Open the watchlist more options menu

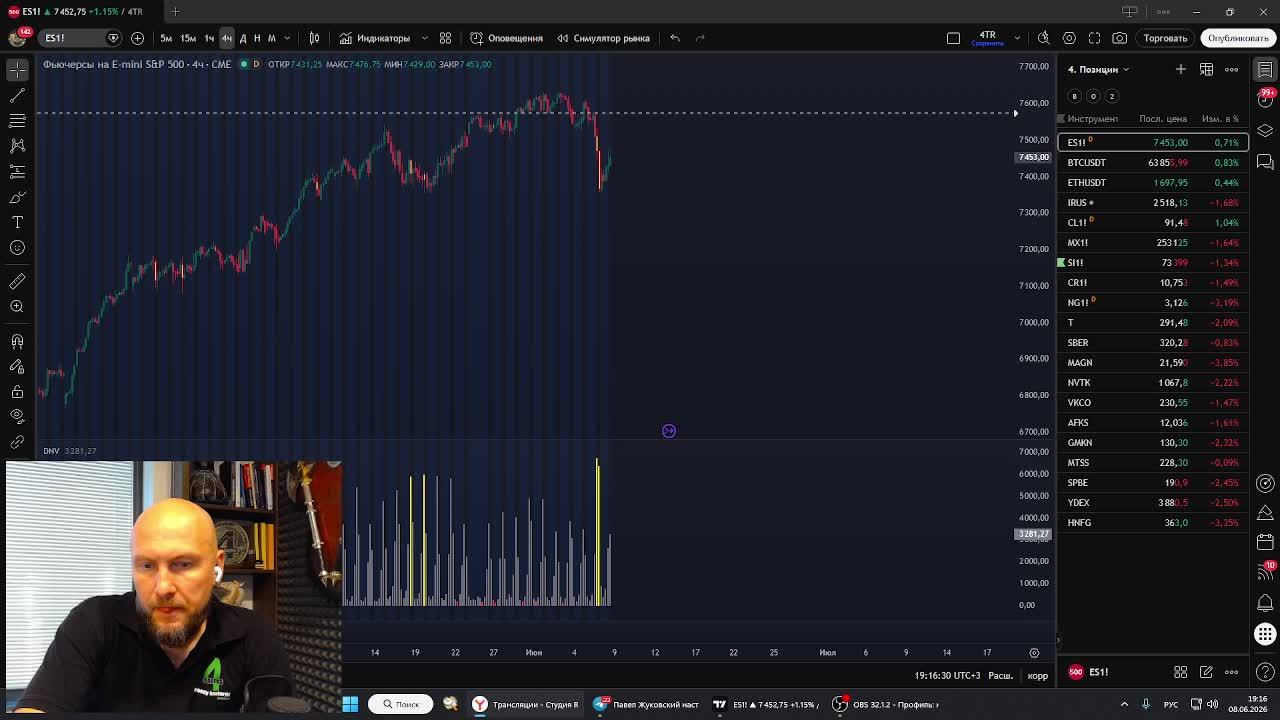tap(1232, 69)
